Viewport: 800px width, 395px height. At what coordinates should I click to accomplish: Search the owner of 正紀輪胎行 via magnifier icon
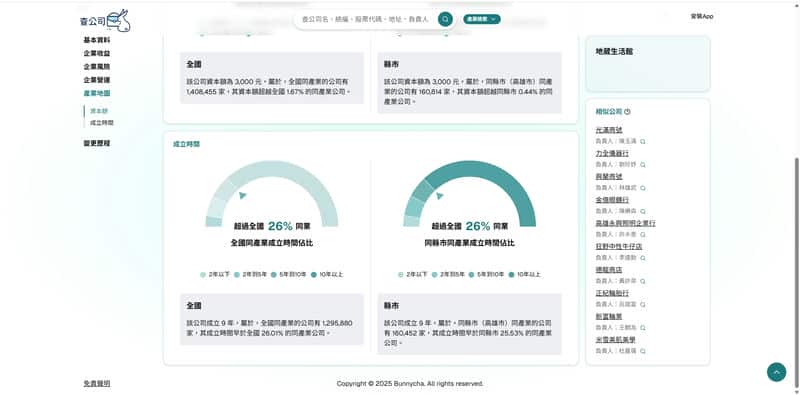tap(643, 304)
